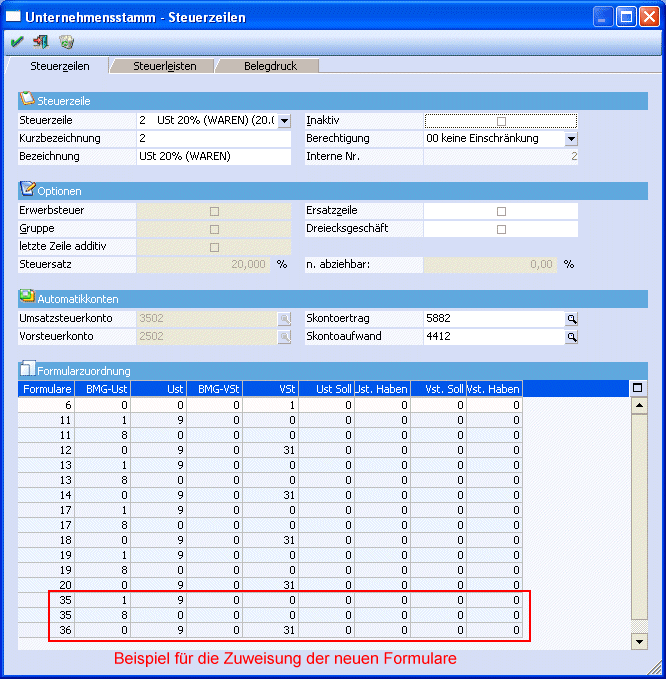Open the Belegdruck tab
The width and height of the screenshot is (666, 679).
[x=269, y=66]
